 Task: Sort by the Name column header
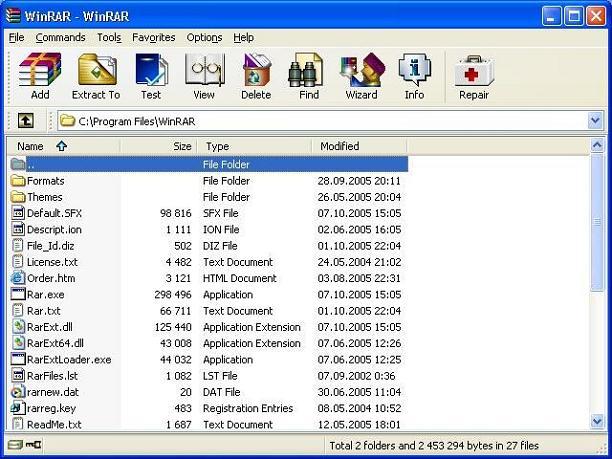pyautogui.click(x=63, y=146)
